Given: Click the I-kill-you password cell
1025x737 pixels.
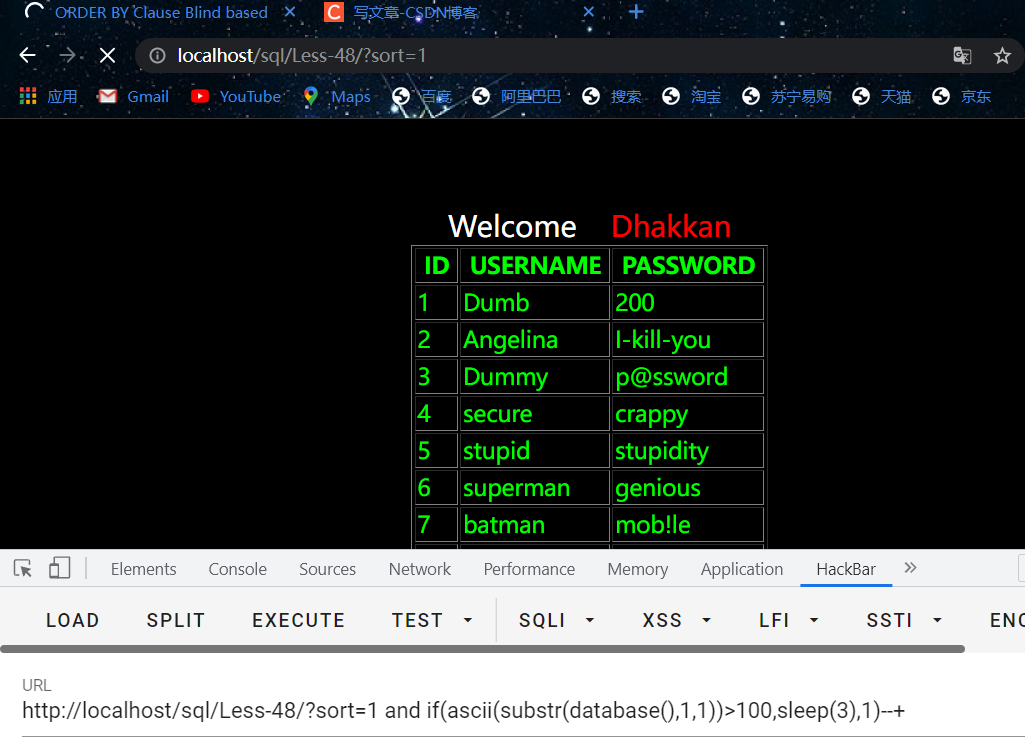Looking at the screenshot, I should point(687,340).
